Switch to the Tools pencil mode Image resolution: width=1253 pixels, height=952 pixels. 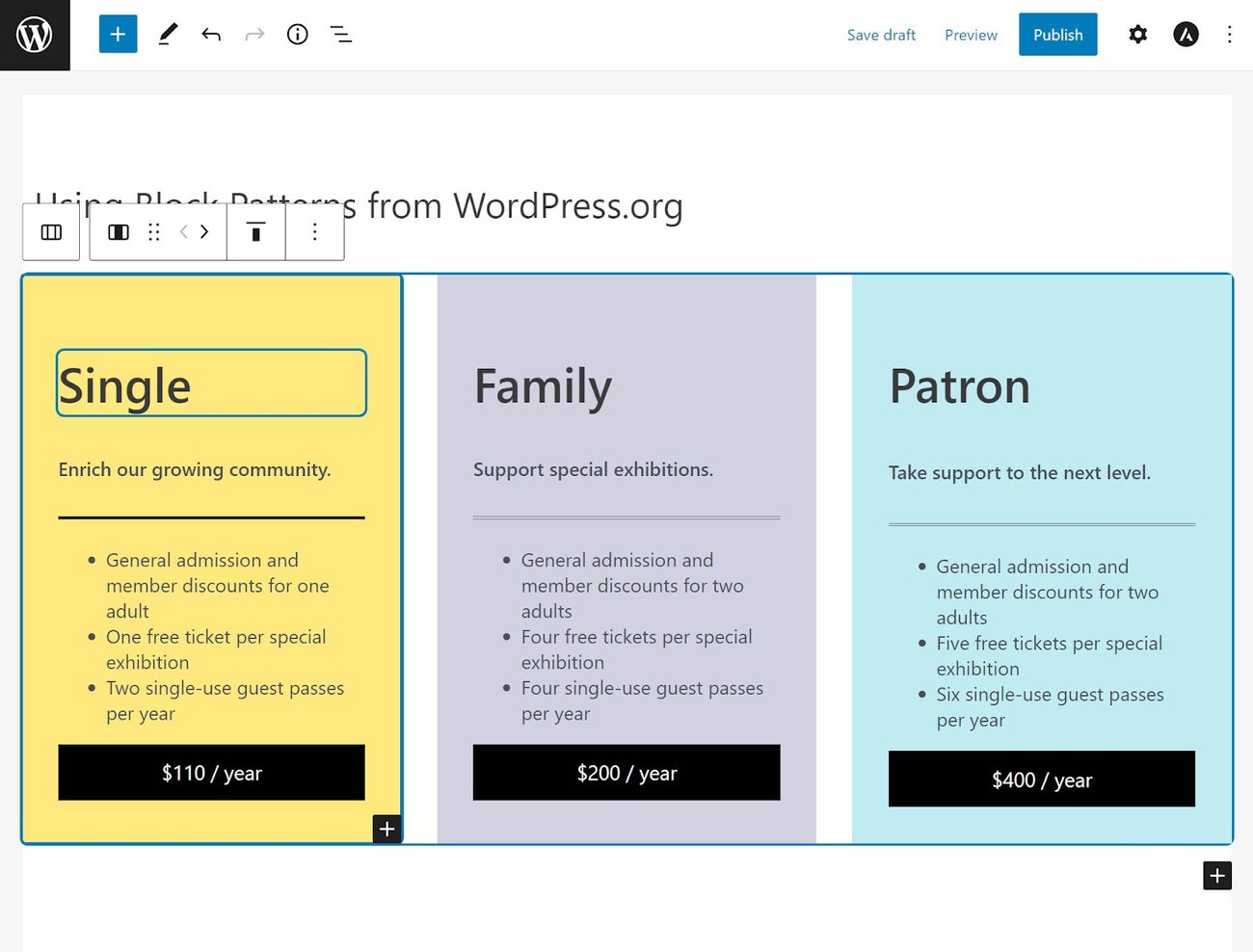pos(167,34)
